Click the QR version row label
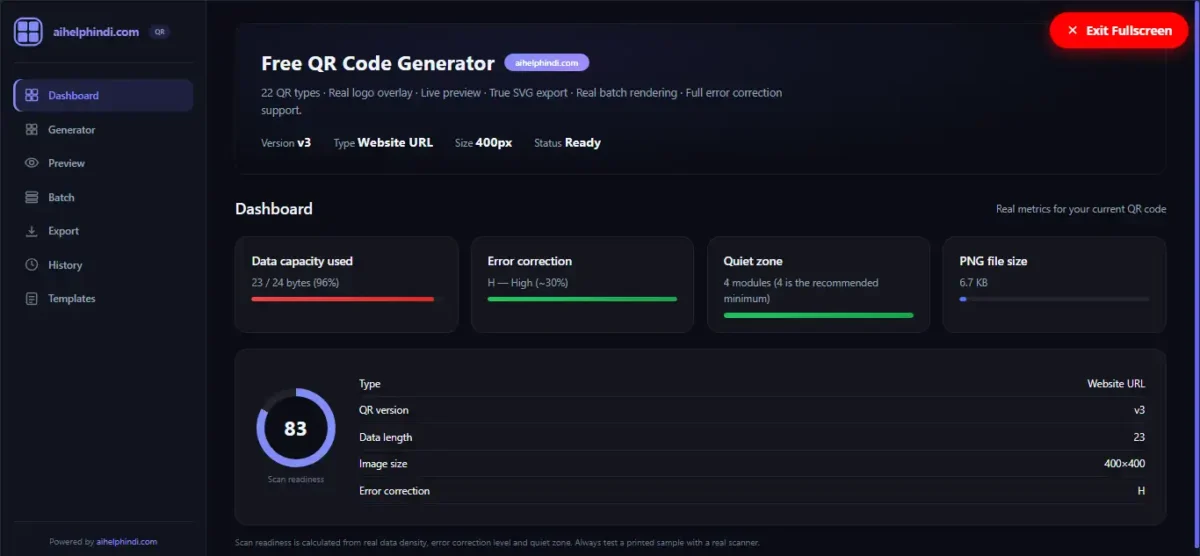The image size is (1200, 556). pos(384,410)
